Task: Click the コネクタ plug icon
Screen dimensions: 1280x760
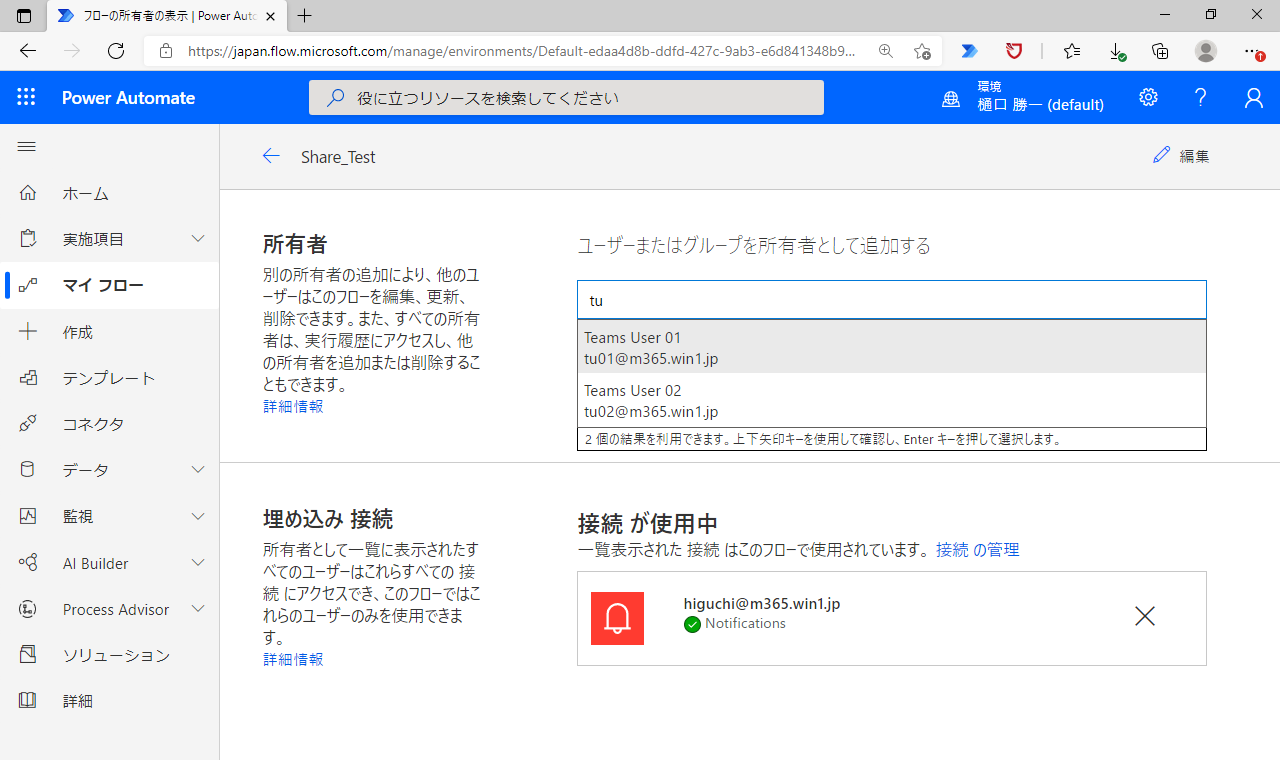Action: (28, 424)
